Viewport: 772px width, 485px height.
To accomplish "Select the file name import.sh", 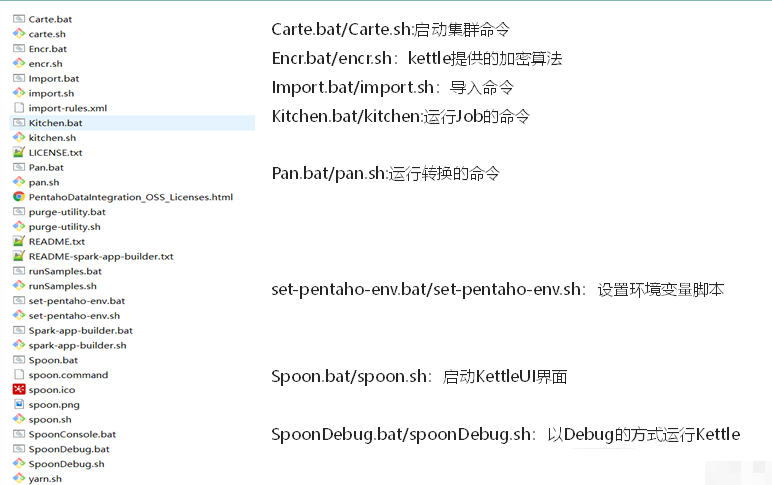I will 51,93.
